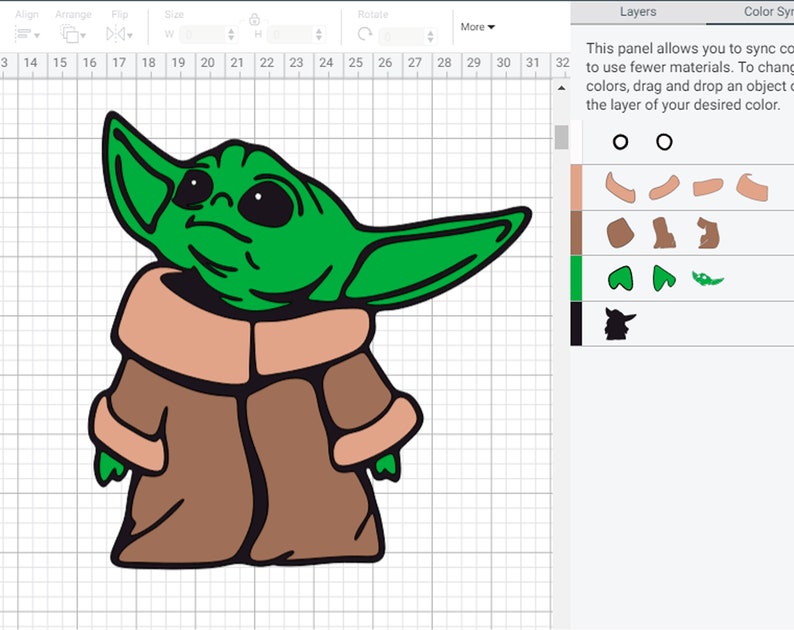Select the third peach sleeve piece thumbnail
794x630 pixels.
(708, 187)
